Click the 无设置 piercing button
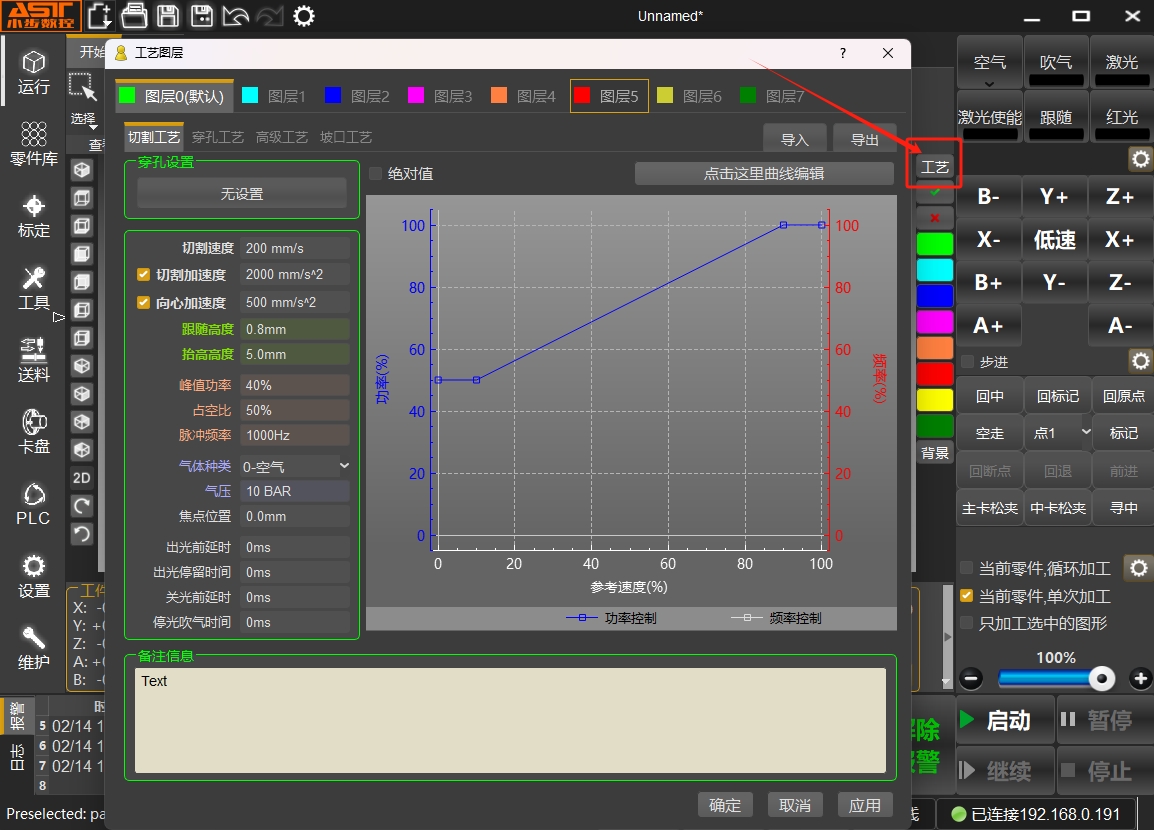Image resolution: width=1154 pixels, height=830 pixels. [242, 194]
